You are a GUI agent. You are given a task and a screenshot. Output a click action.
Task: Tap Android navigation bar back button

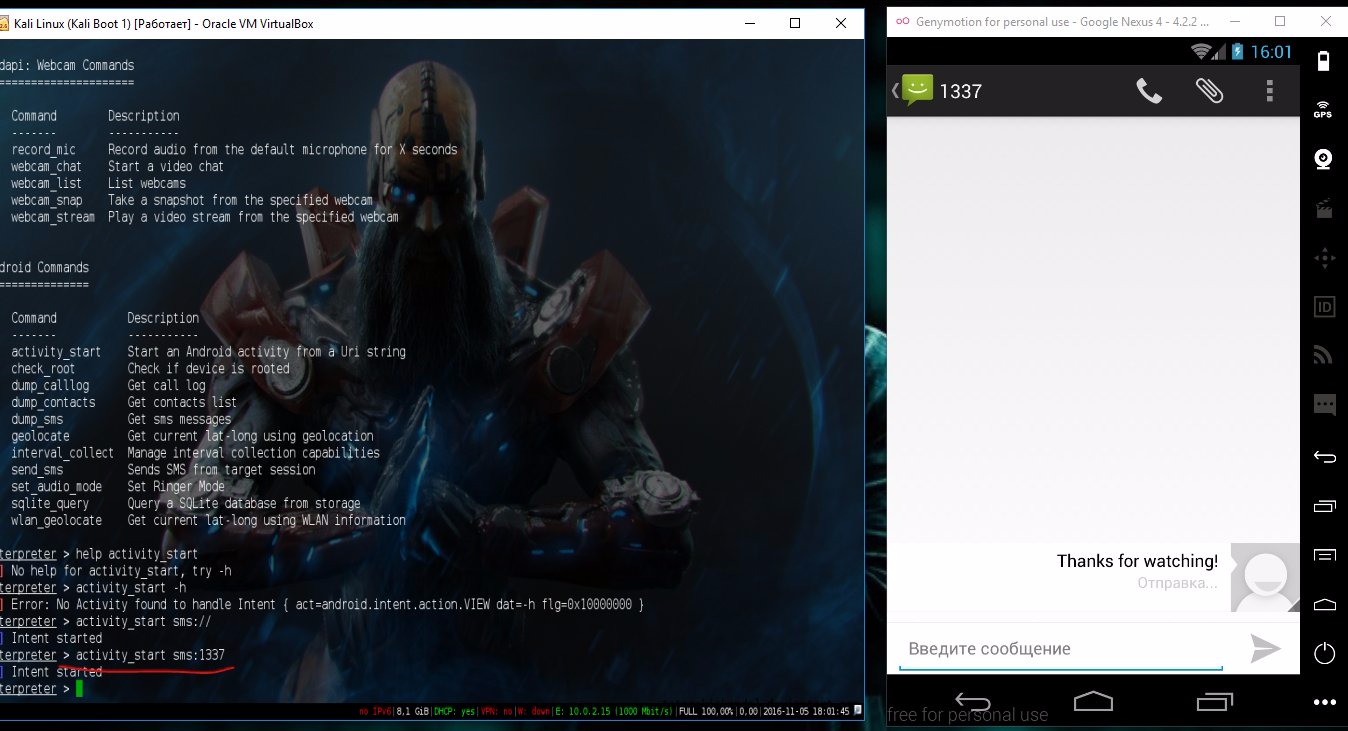point(972,699)
